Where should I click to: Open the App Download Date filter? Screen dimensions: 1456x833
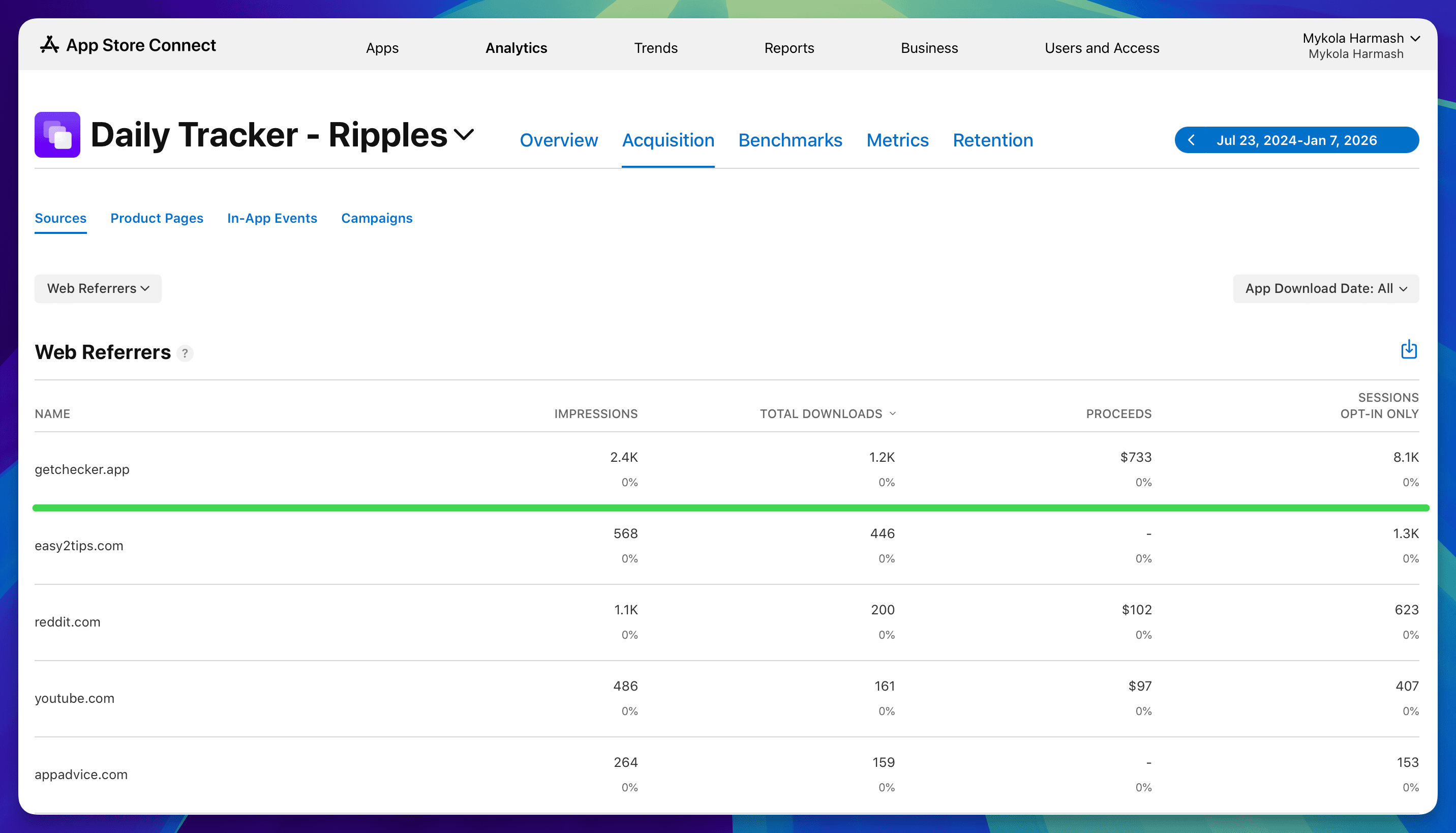tap(1326, 288)
